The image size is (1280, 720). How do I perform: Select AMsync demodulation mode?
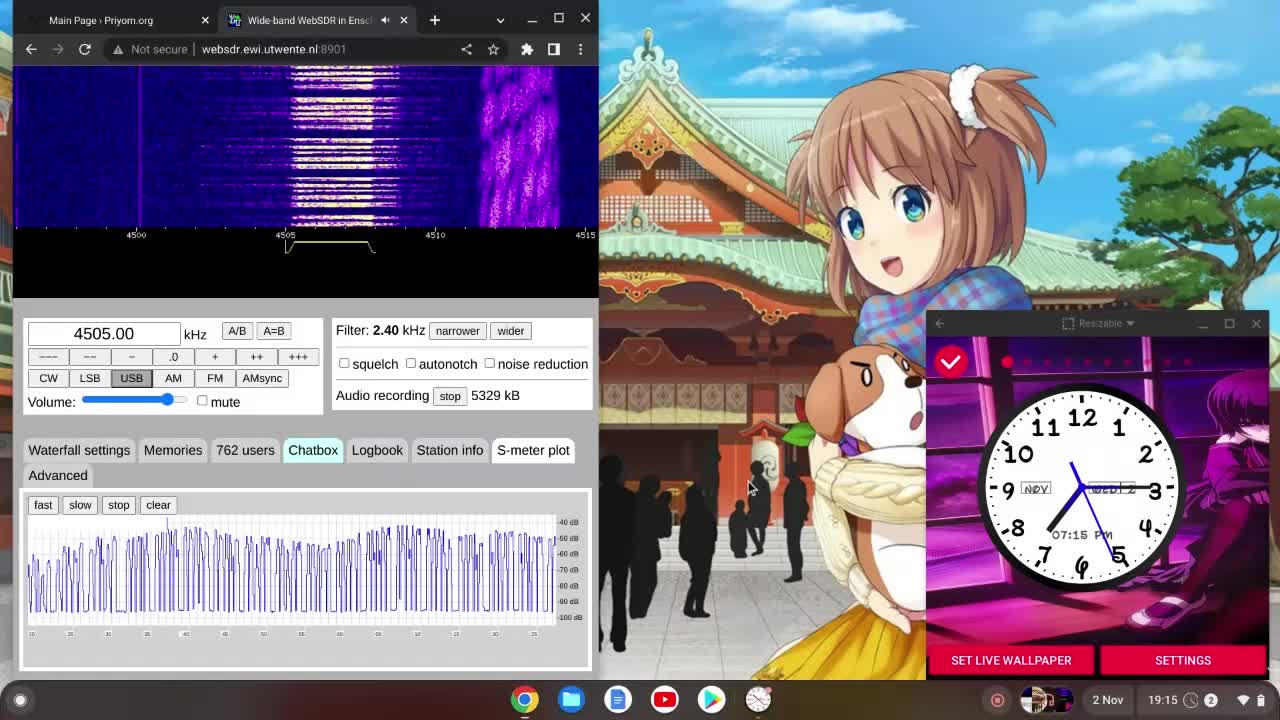pyautogui.click(x=262, y=378)
